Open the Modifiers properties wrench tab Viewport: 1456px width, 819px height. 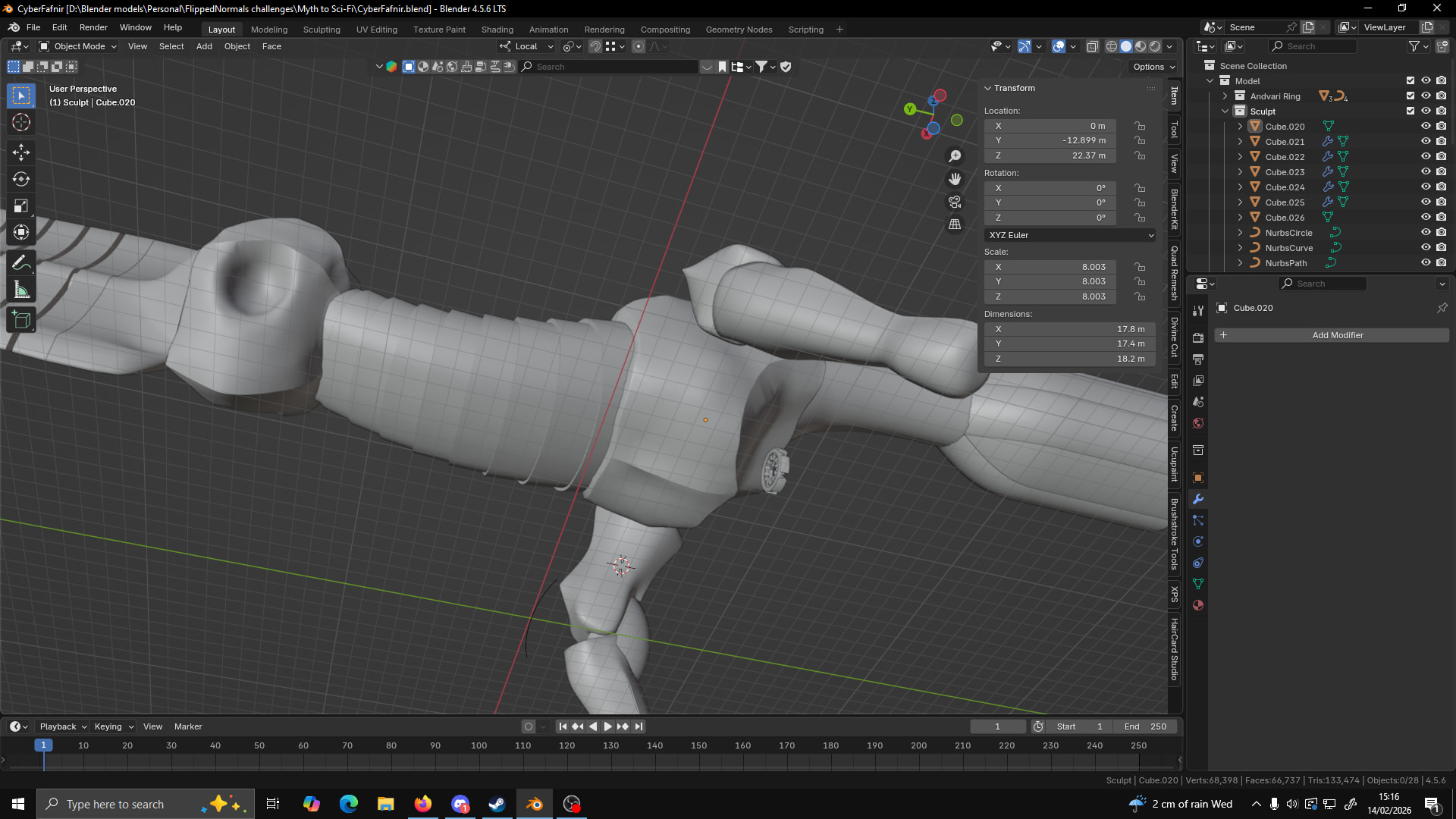[x=1198, y=499]
